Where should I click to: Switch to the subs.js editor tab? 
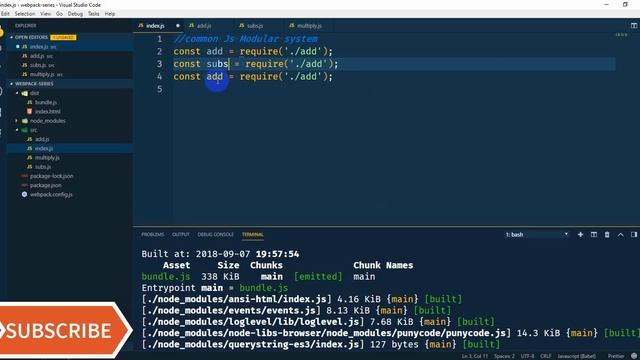tap(254, 26)
